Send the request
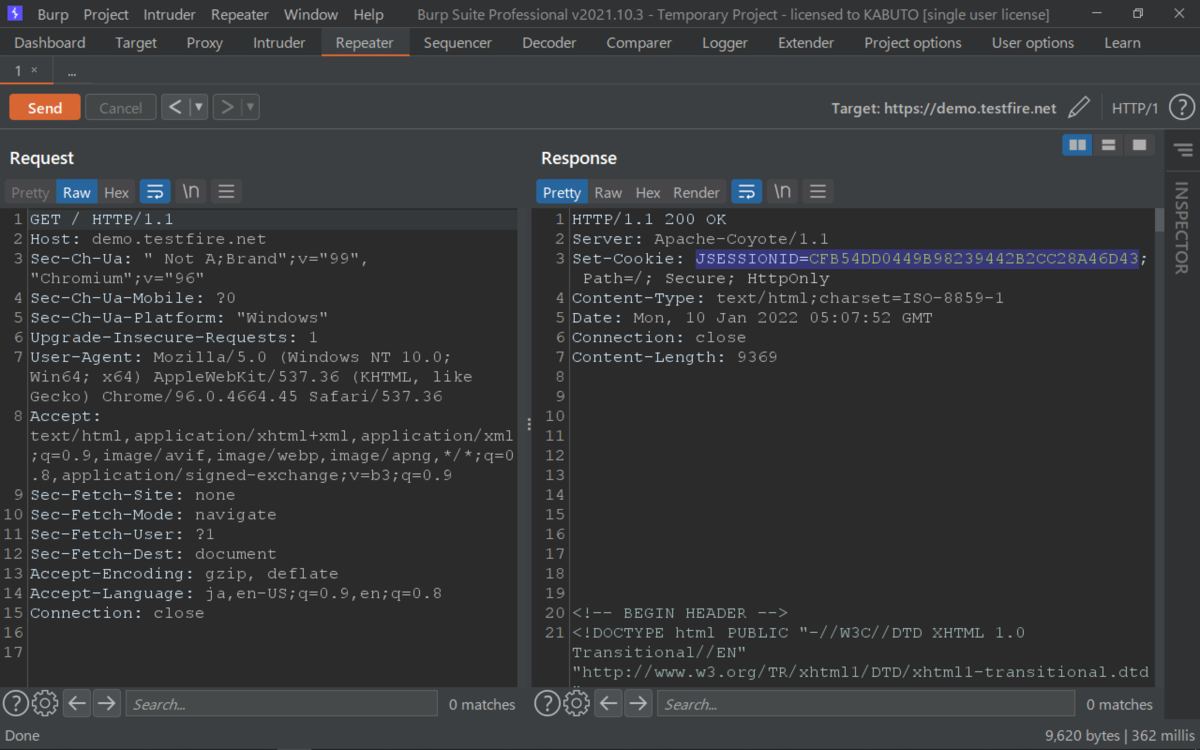Image resolution: width=1200 pixels, height=750 pixels. [x=44, y=107]
